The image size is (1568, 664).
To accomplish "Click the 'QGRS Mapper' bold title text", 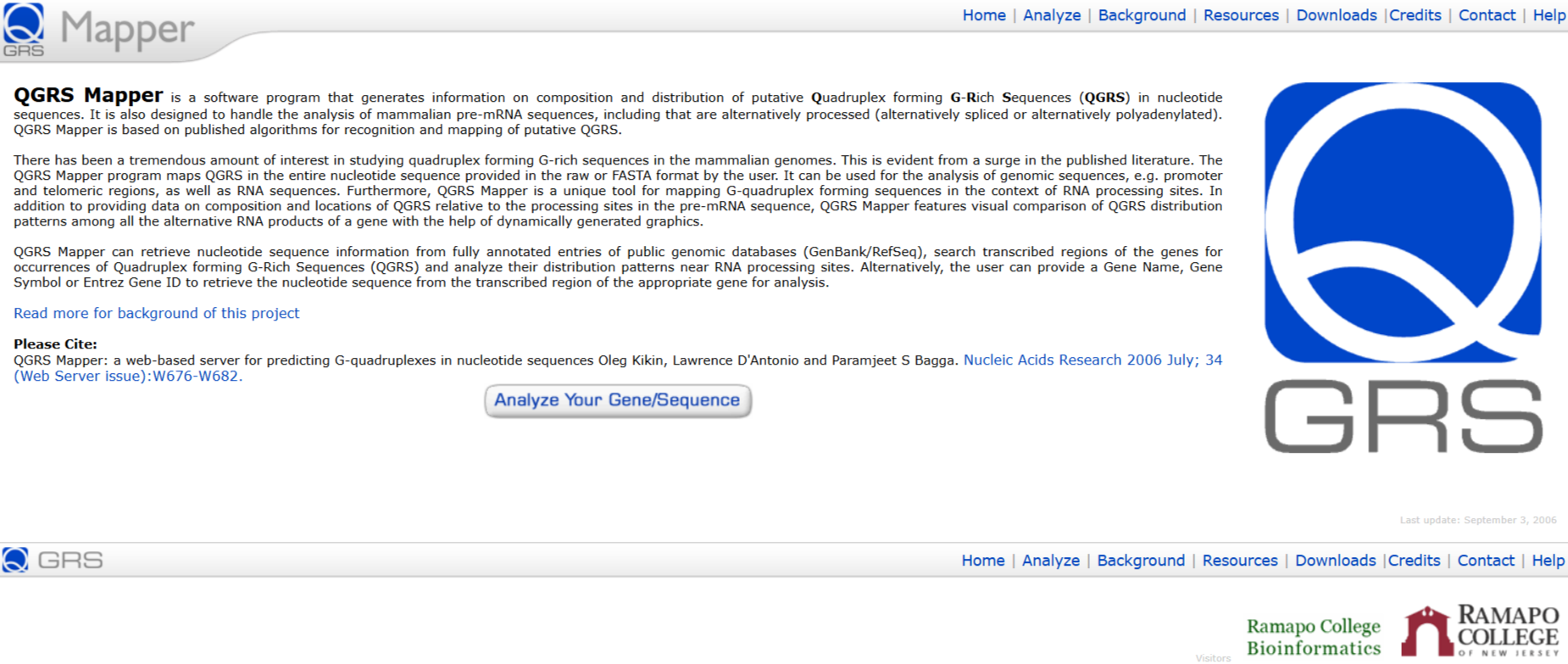I will point(88,95).
